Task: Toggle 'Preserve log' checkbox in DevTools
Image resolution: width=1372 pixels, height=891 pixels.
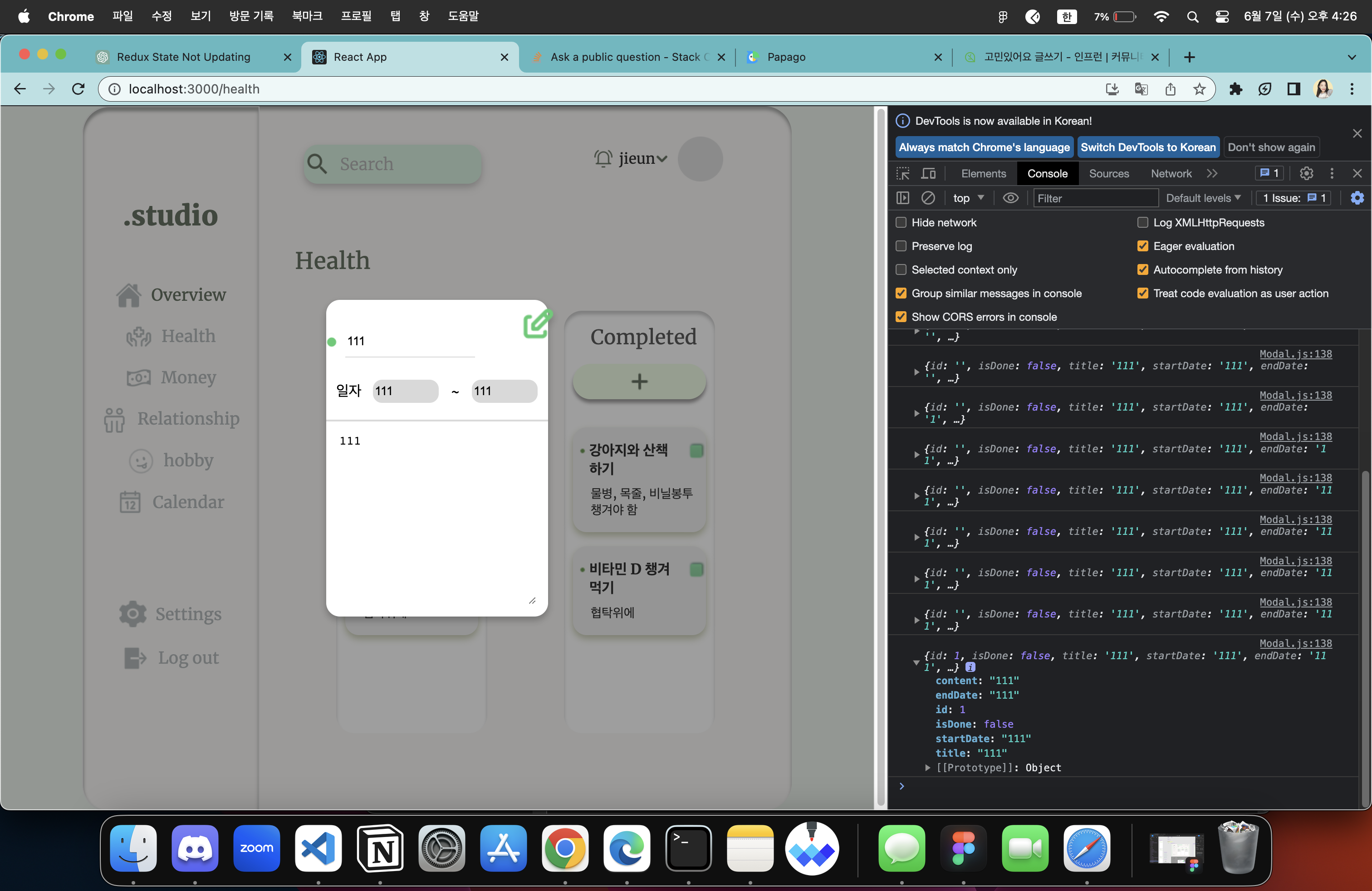Action: tap(901, 246)
